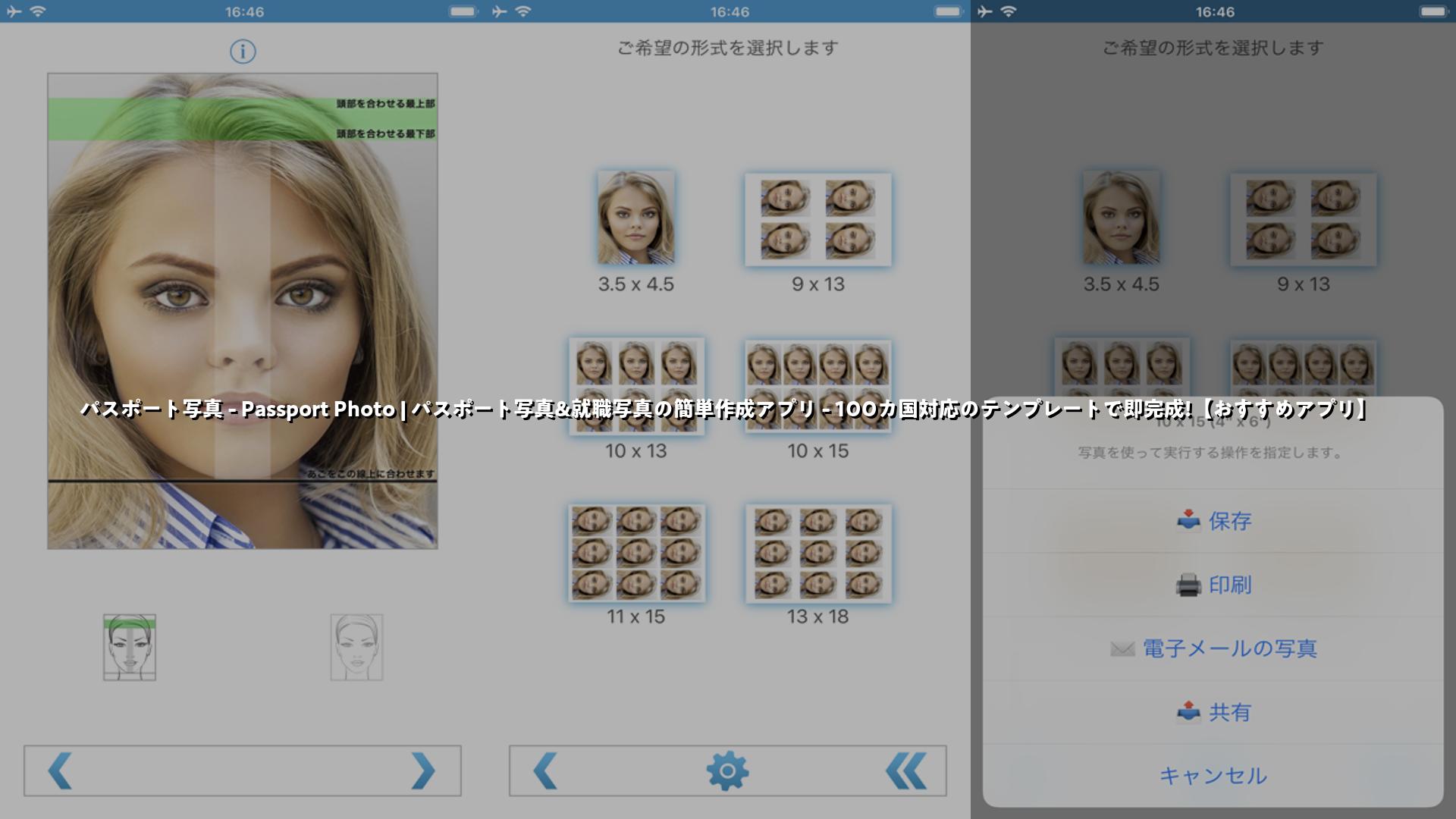Screen dimensions: 1456x819
Task: Click the 16:46 clock in second status bar
Action: [x=730, y=12]
